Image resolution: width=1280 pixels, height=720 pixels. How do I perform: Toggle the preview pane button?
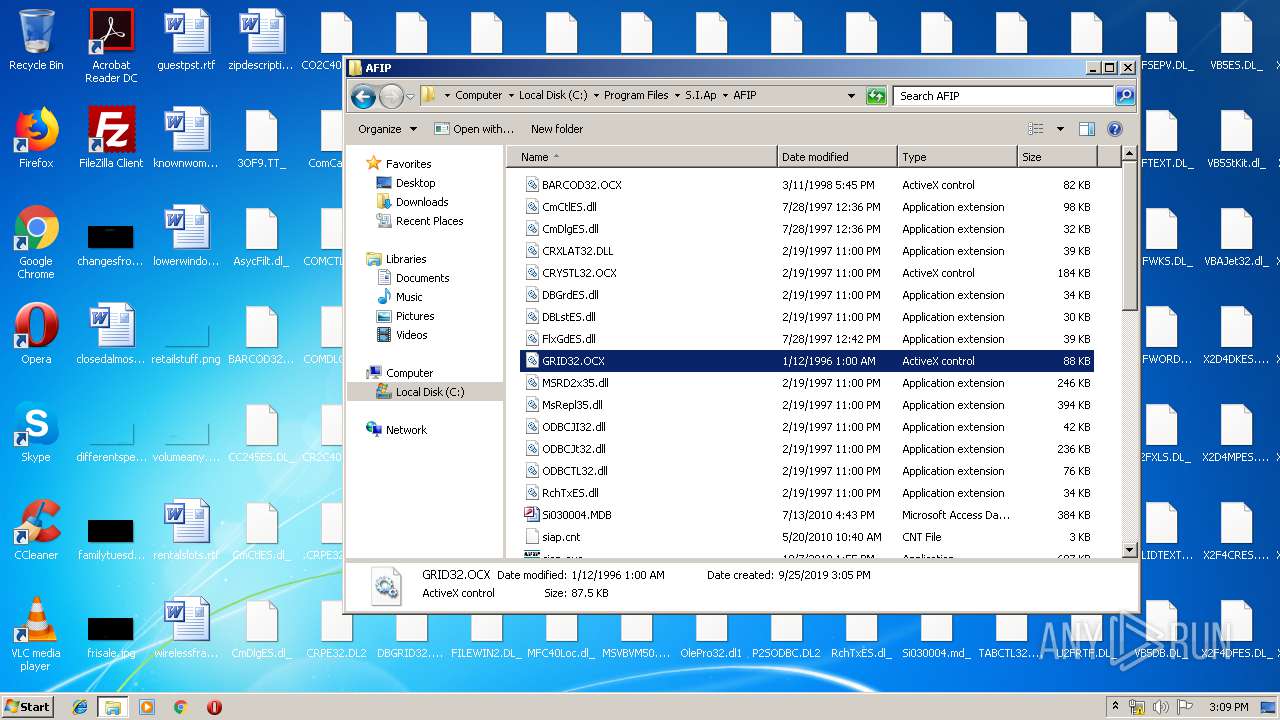(x=1087, y=129)
